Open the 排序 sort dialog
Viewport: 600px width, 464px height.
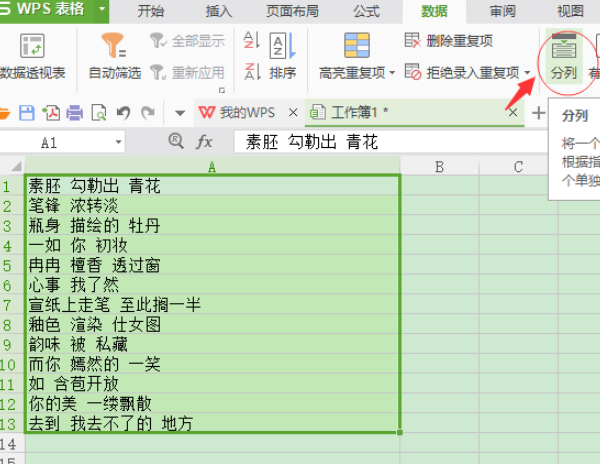(283, 56)
